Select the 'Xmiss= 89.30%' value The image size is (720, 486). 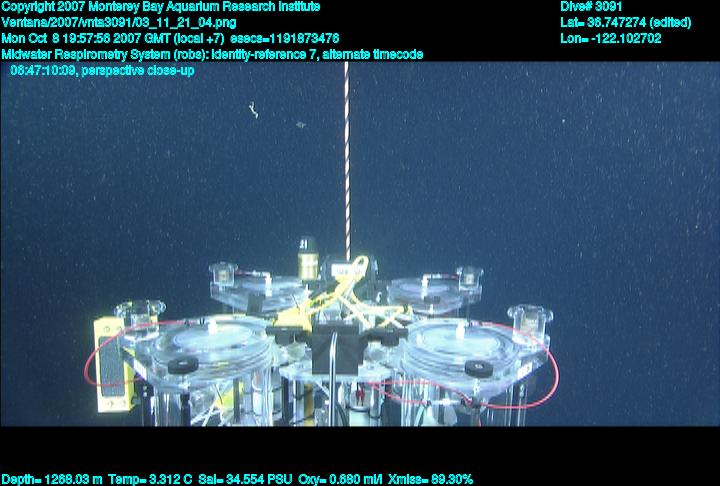point(430,480)
